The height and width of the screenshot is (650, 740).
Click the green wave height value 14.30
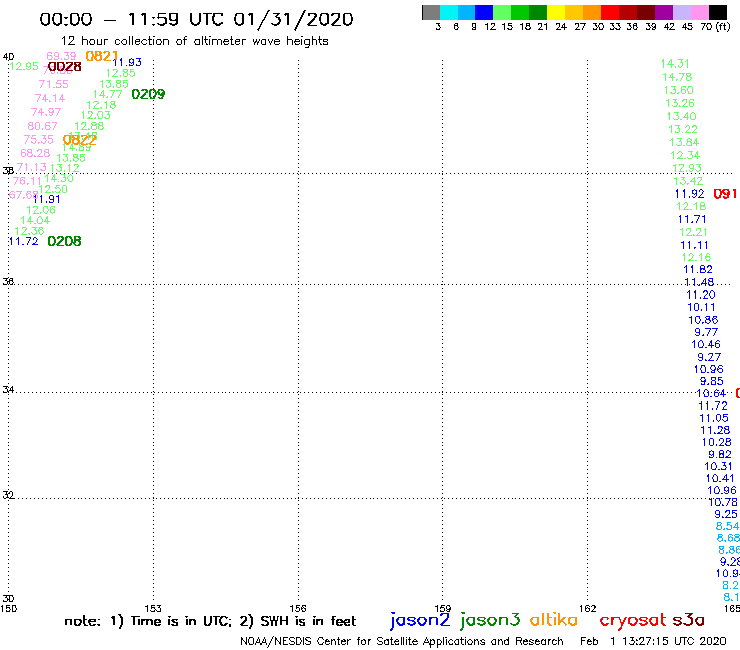[59, 178]
